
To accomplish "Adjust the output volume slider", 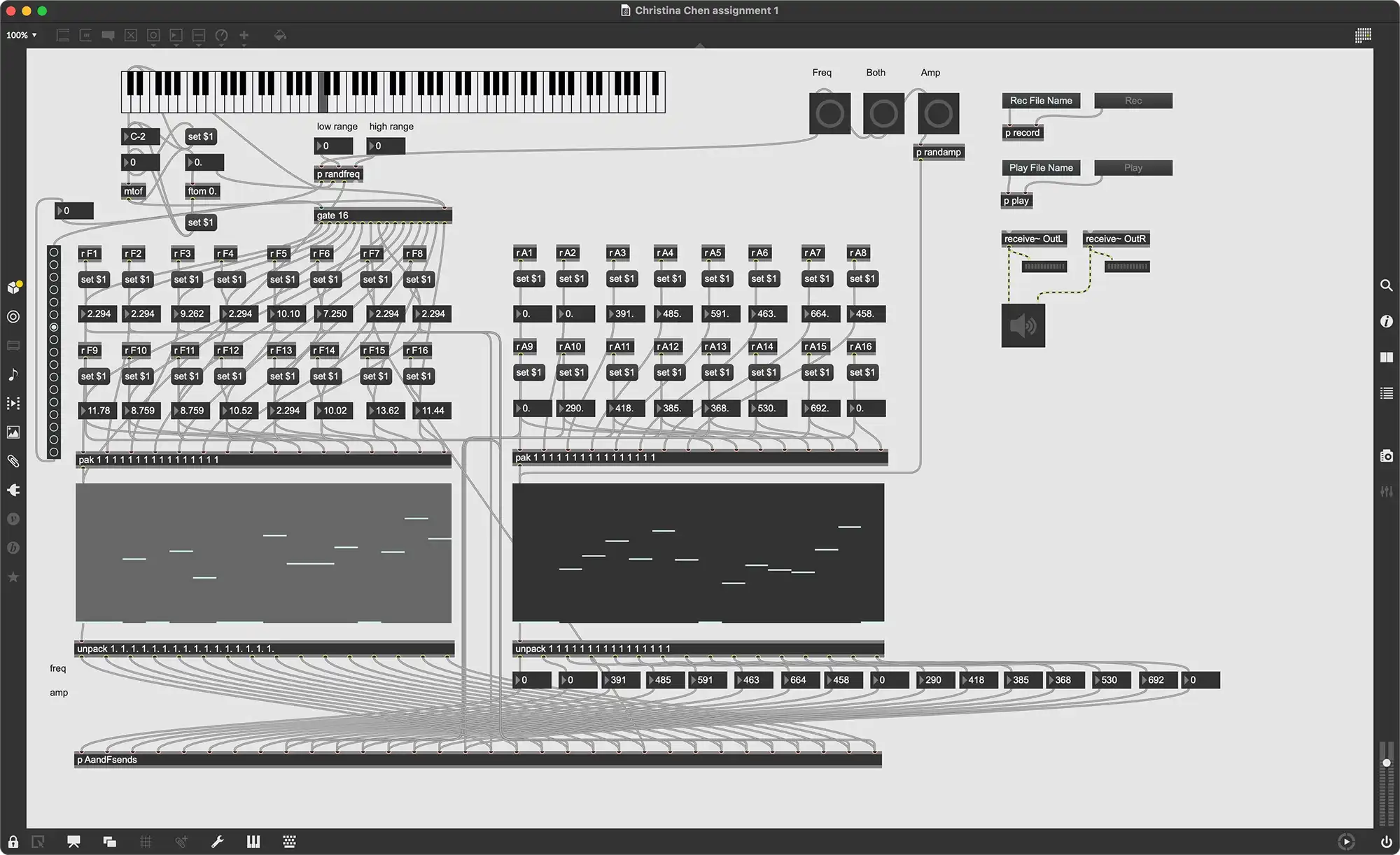I will 1386,763.
